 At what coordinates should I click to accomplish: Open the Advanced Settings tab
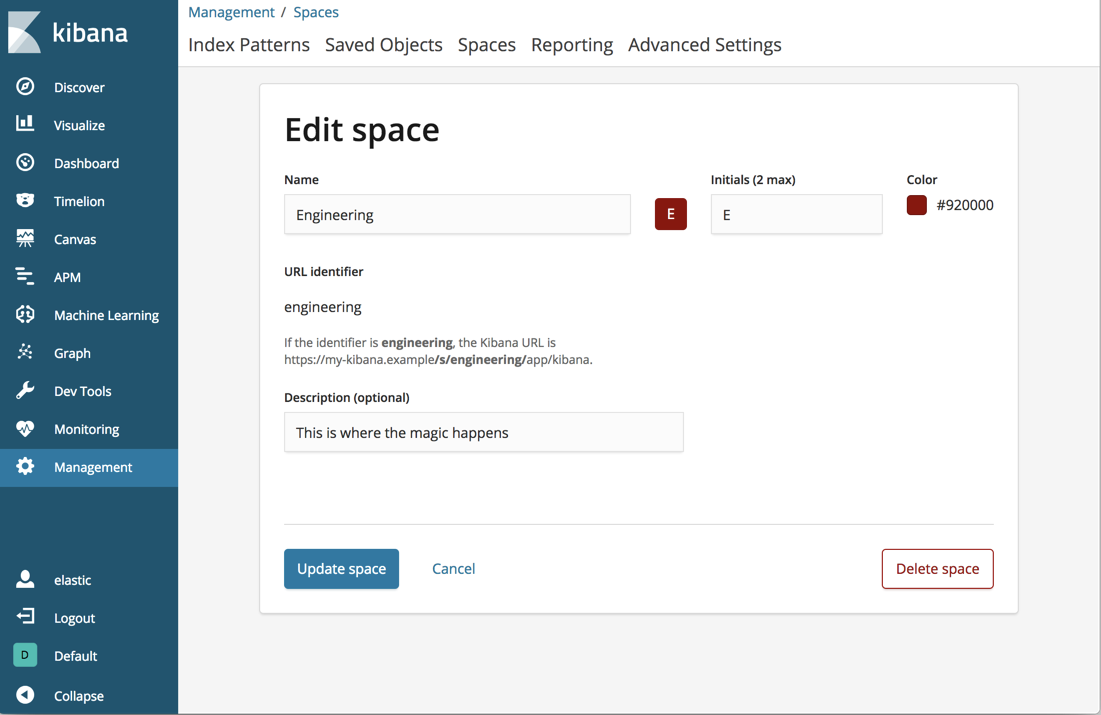tap(704, 45)
